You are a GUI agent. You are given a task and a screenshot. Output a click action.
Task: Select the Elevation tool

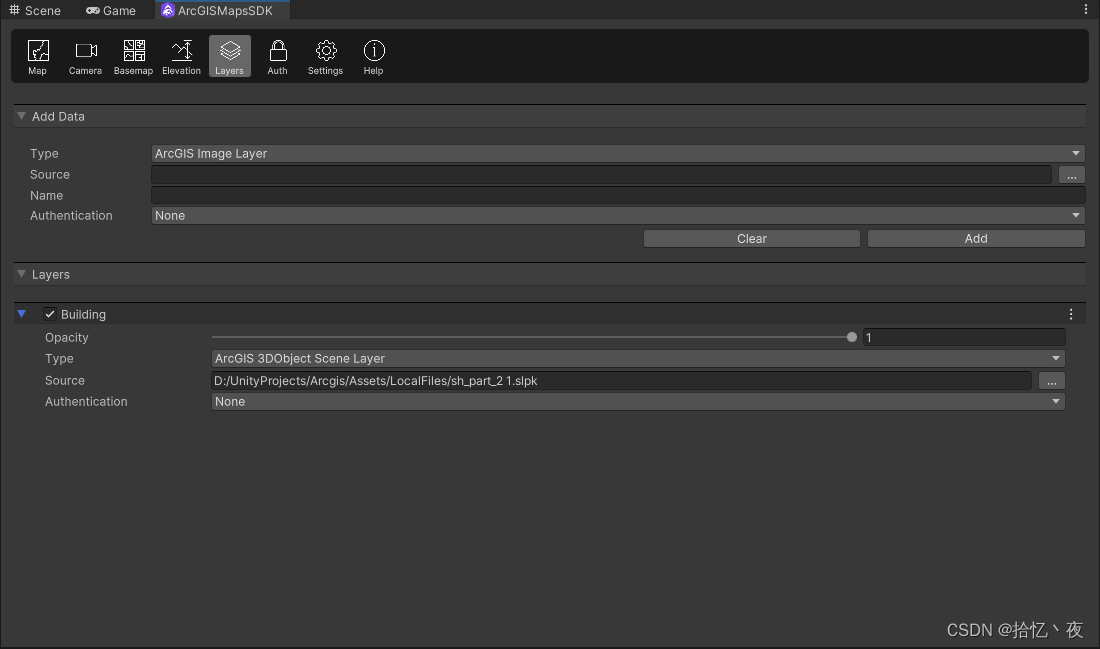pos(181,56)
